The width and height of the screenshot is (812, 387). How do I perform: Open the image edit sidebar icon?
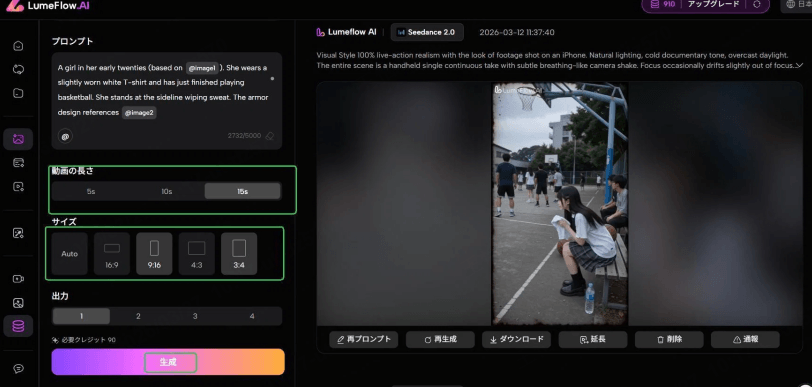click(18, 233)
